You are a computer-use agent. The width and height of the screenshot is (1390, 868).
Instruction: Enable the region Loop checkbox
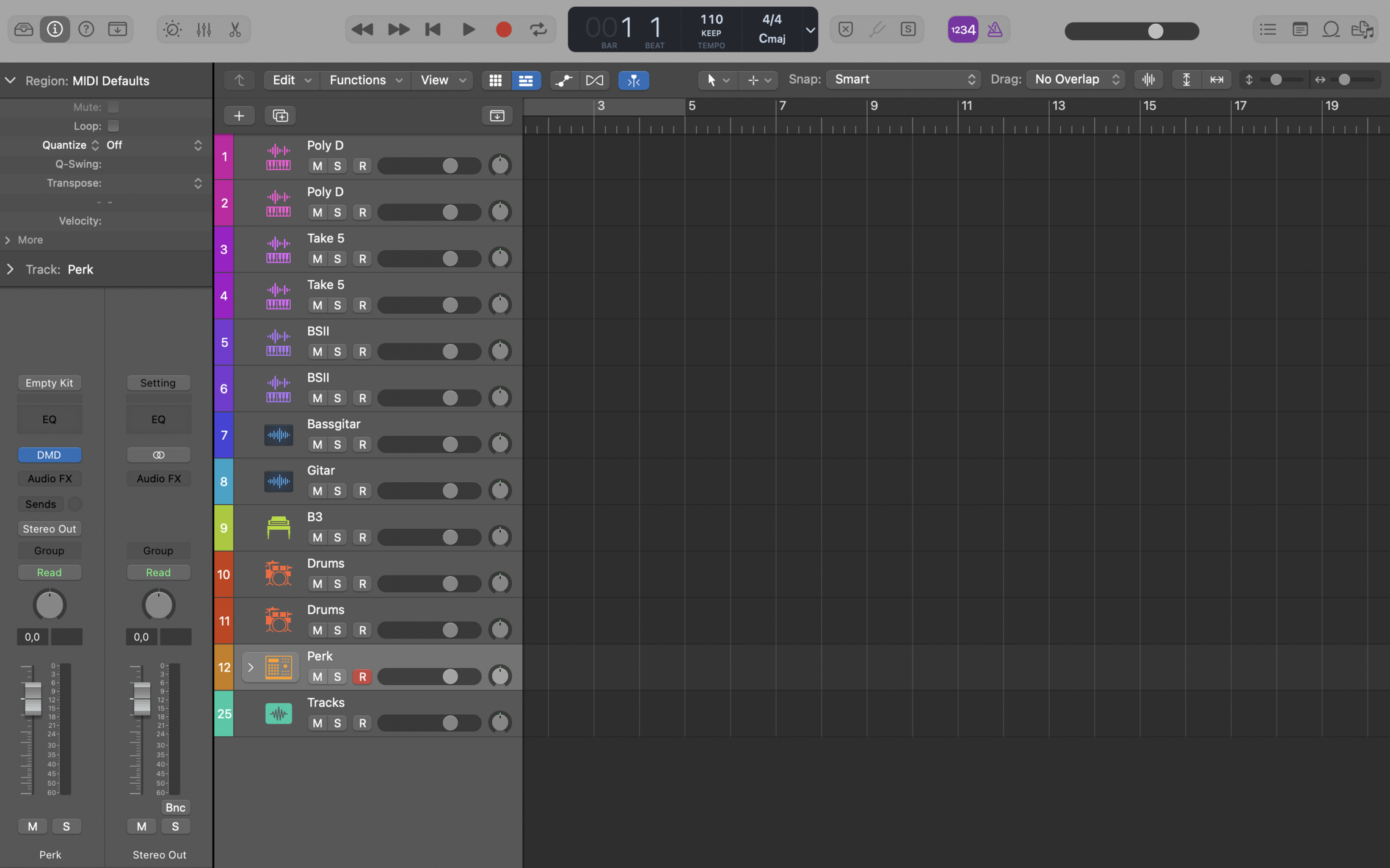[x=113, y=126]
